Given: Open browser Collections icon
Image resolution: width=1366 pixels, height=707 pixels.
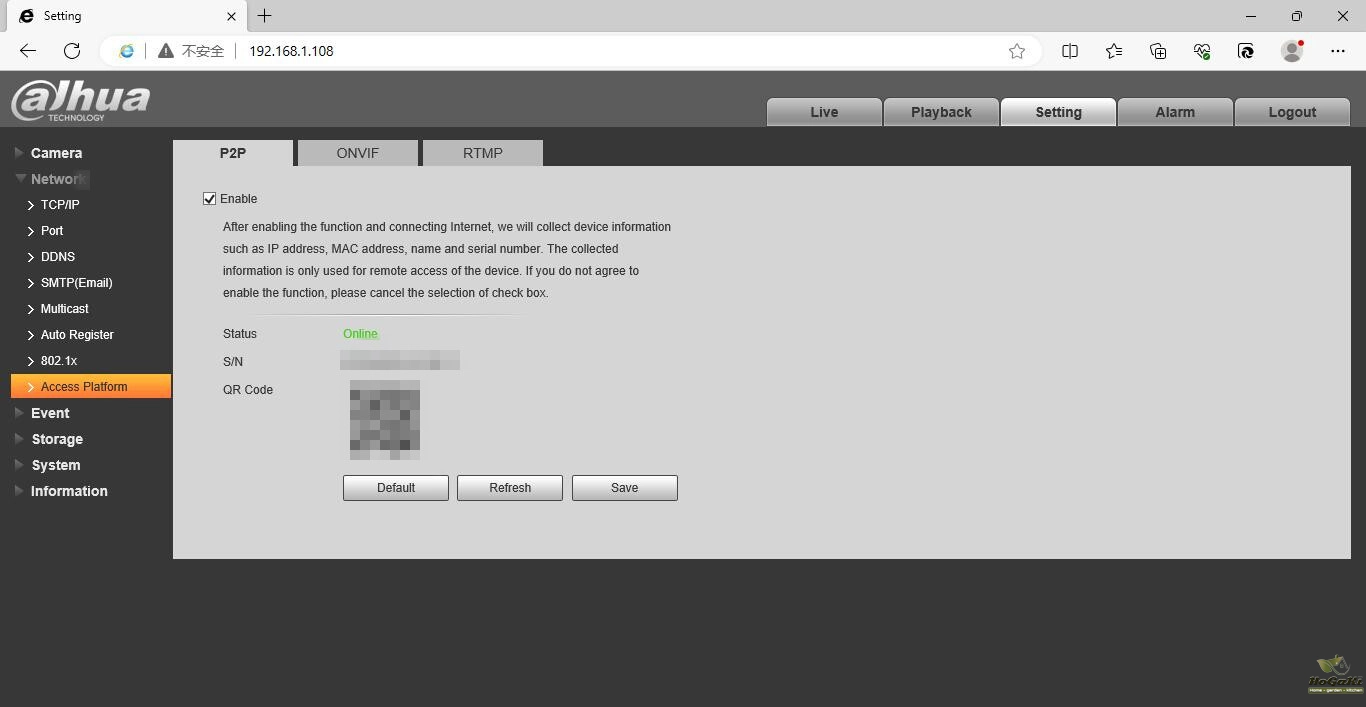Looking at the screenshot, I should (x=1158, y=51).
